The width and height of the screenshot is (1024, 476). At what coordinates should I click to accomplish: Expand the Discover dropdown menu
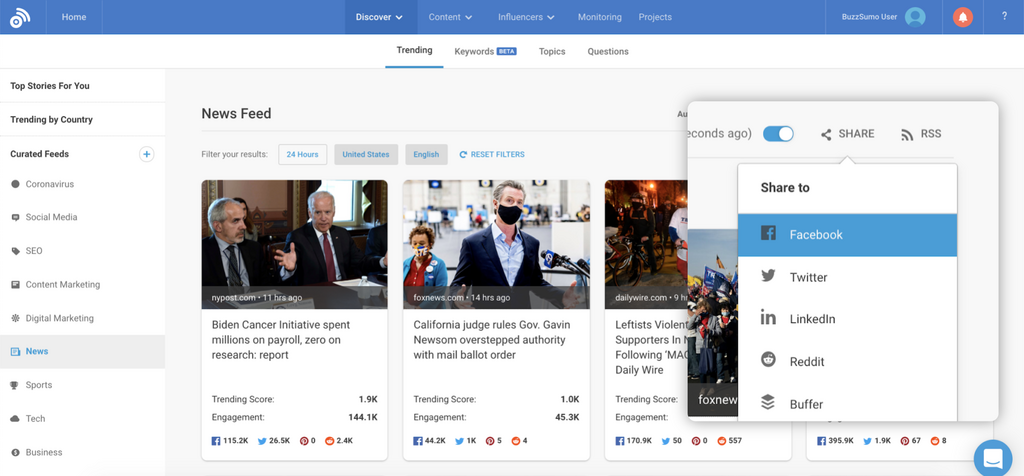379,17
